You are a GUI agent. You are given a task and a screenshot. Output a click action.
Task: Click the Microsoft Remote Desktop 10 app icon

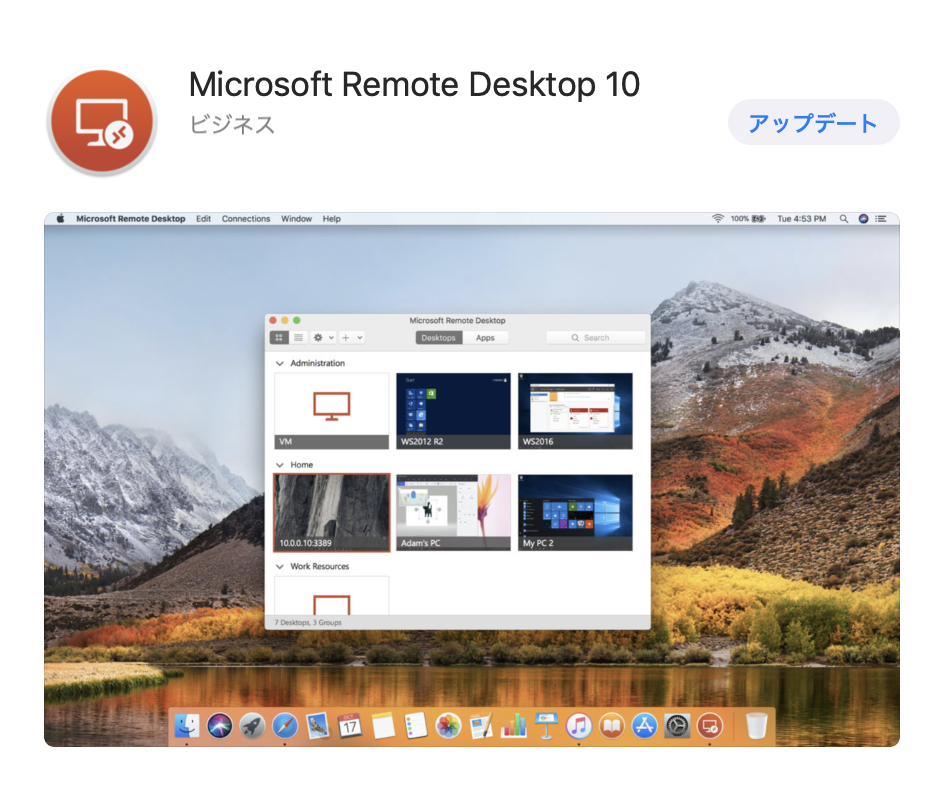pyautogui.click(x=102, y=121)
